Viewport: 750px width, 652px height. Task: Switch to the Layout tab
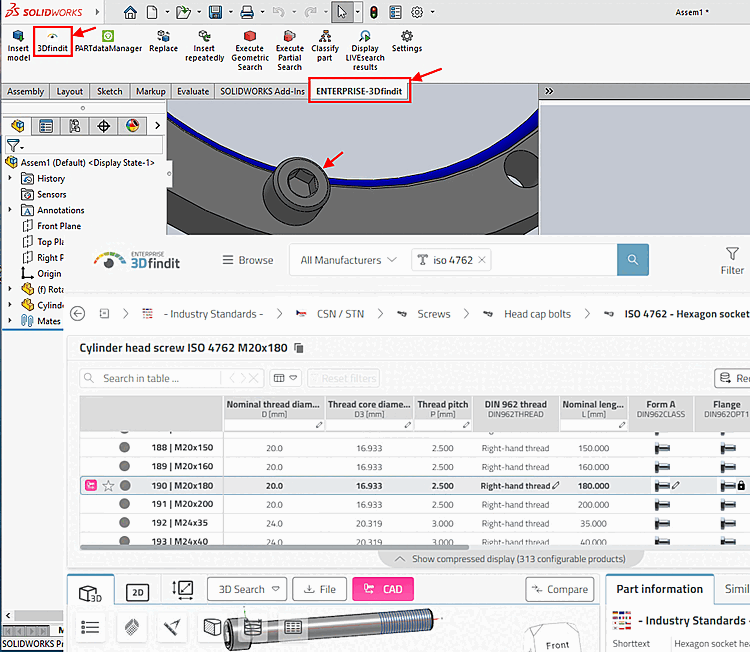[x=69, y=91]
